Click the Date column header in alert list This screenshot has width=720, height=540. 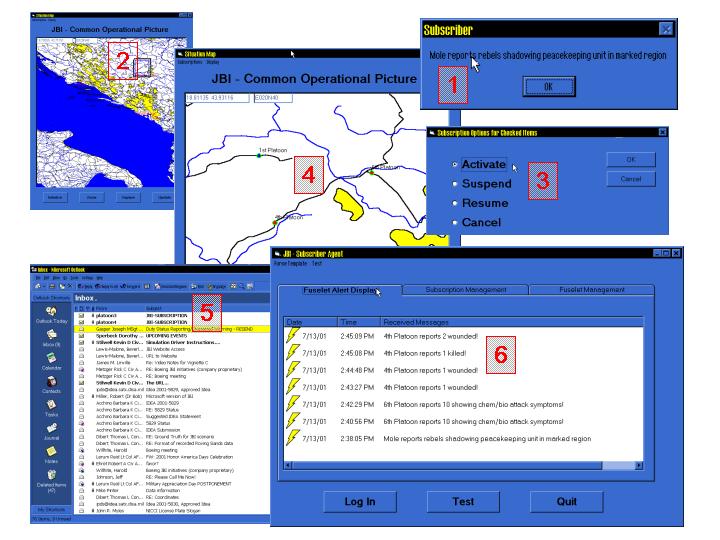[x=311, y=322]
